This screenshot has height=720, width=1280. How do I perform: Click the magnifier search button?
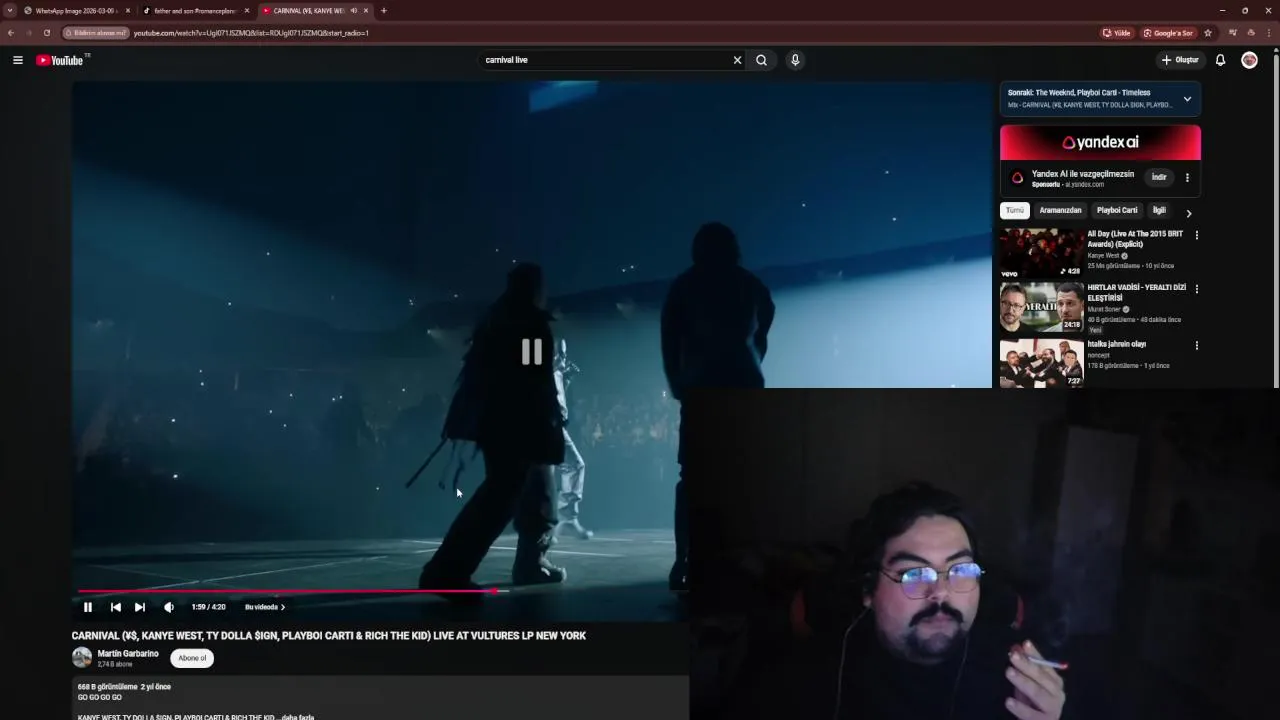pyautogui.click(x=762, y=60)
